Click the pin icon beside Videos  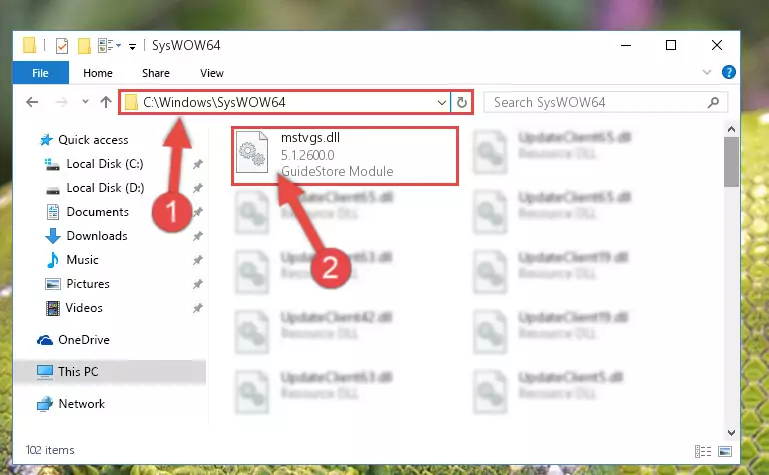pos(198,308)
